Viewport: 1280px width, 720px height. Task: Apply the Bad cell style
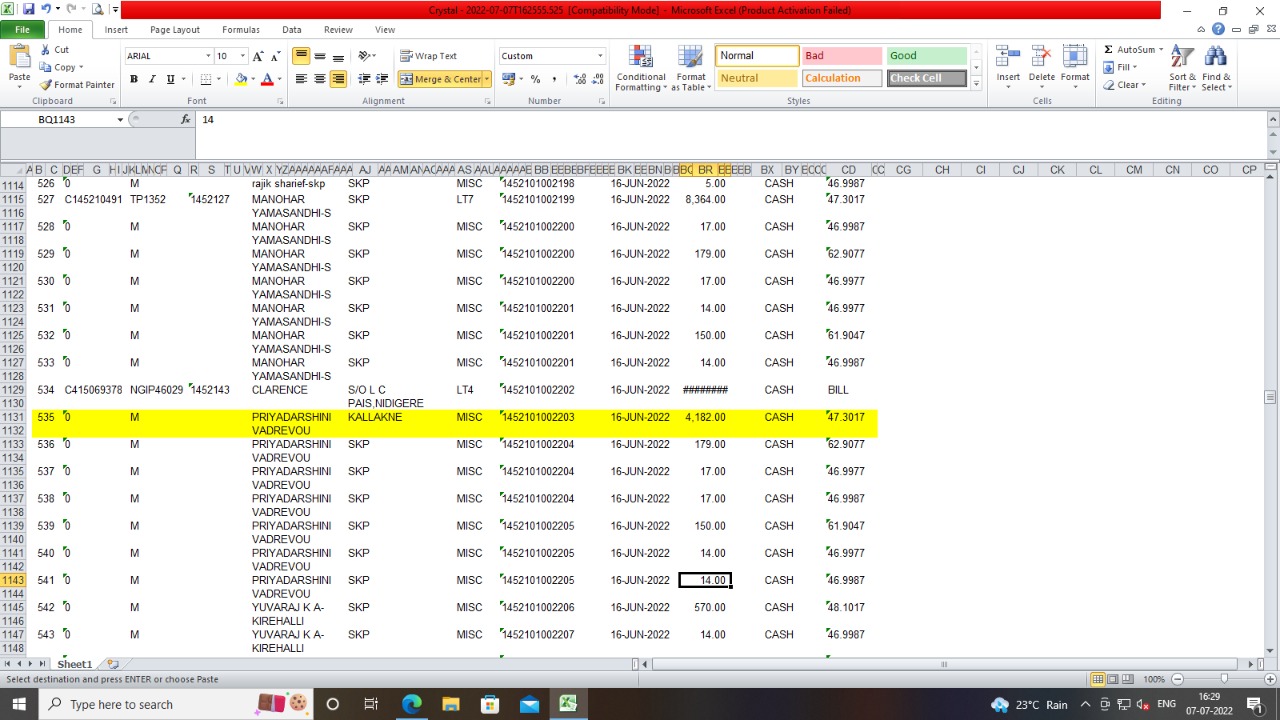tap(841, 56)
